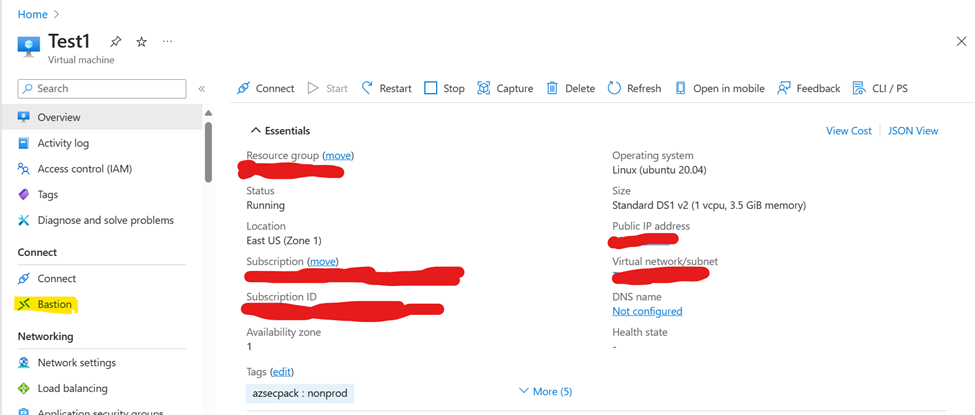Click the Load balancing icon
This screenshot has height=415, width=975.
click(24, 388)
